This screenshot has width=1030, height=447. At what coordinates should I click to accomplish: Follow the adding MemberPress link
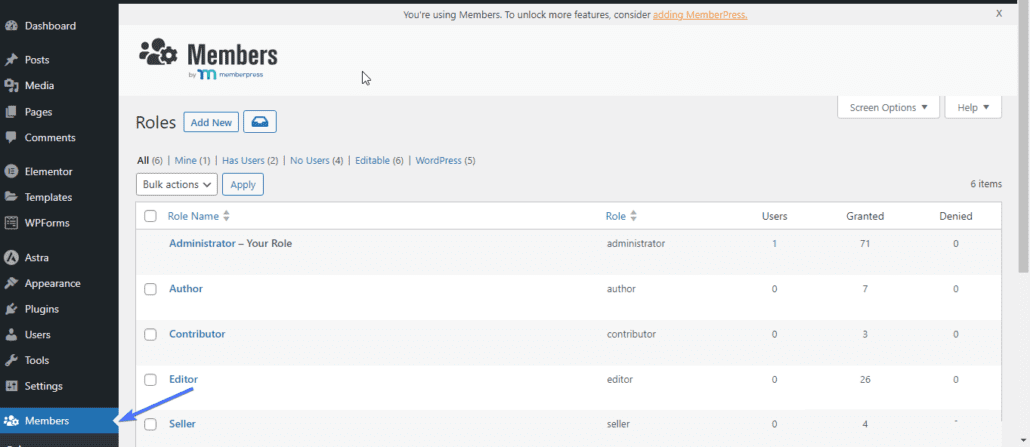700,14
